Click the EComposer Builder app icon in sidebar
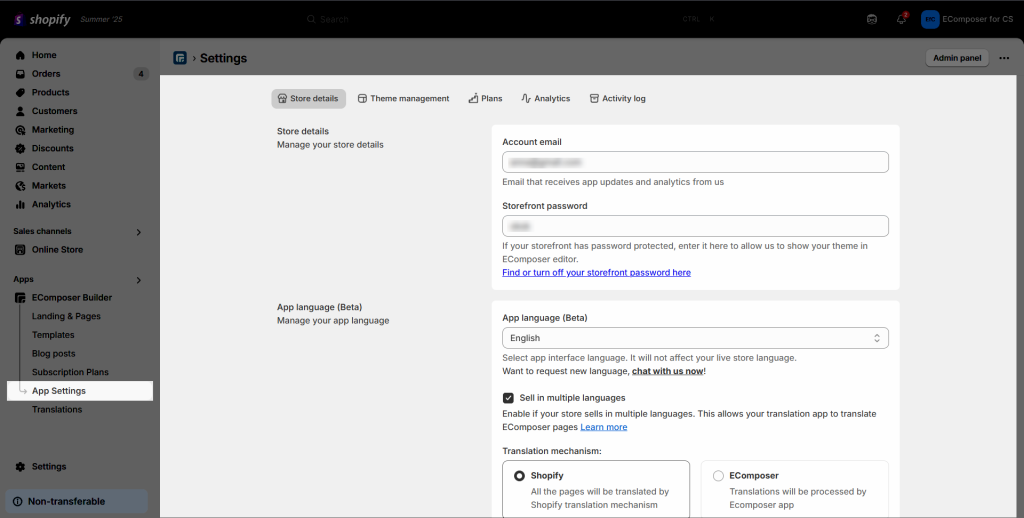Screen dimensions: 1024x518 pyautogui.click(x=20, y=298)
